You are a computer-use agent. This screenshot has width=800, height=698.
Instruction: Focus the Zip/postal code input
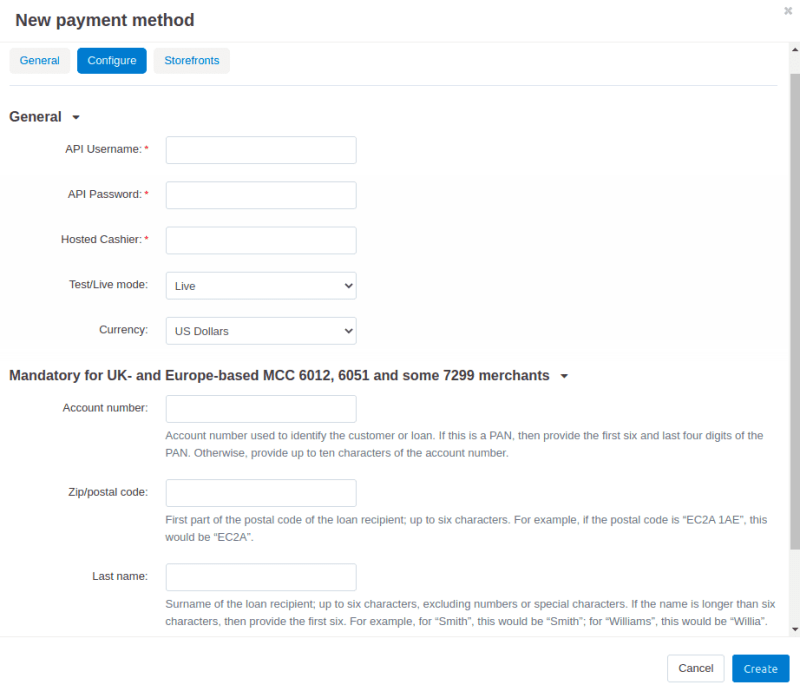(261, 493)
